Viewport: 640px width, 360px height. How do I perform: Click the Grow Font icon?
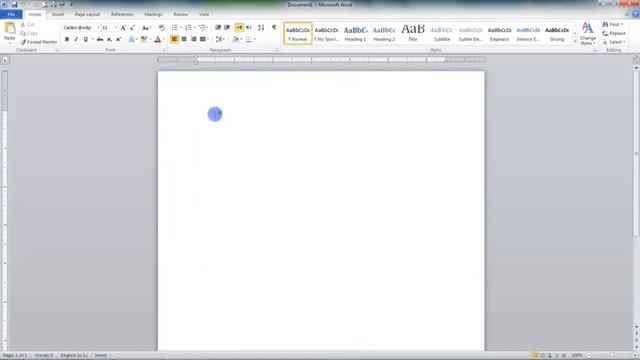pos(123,28)
